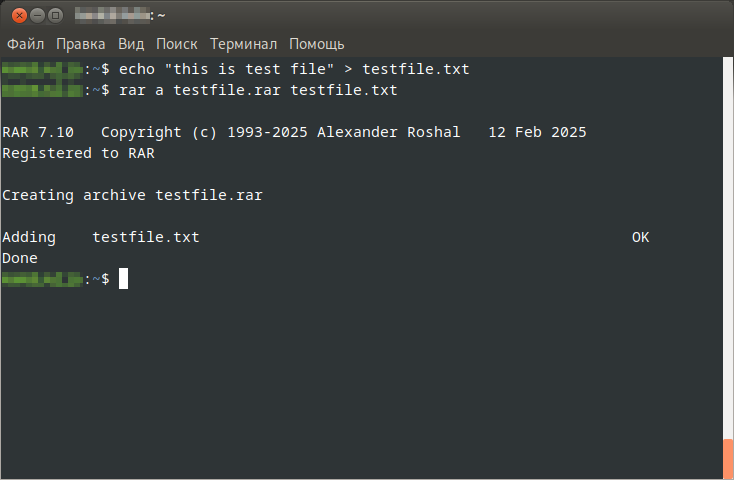Click the "Creating archive testfile.rar" line
This screenshot has width=734, height=480.
(132, 195)
